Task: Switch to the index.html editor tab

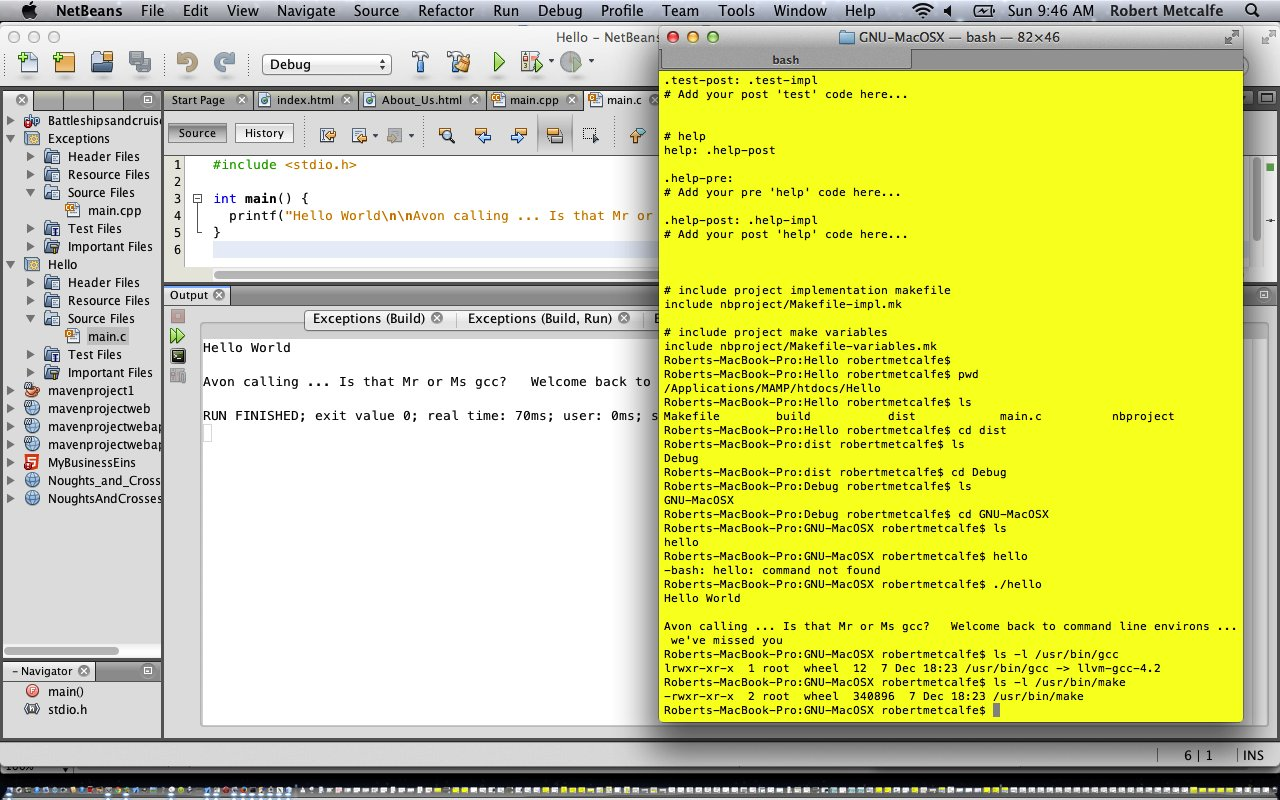Action: [305, 100]
